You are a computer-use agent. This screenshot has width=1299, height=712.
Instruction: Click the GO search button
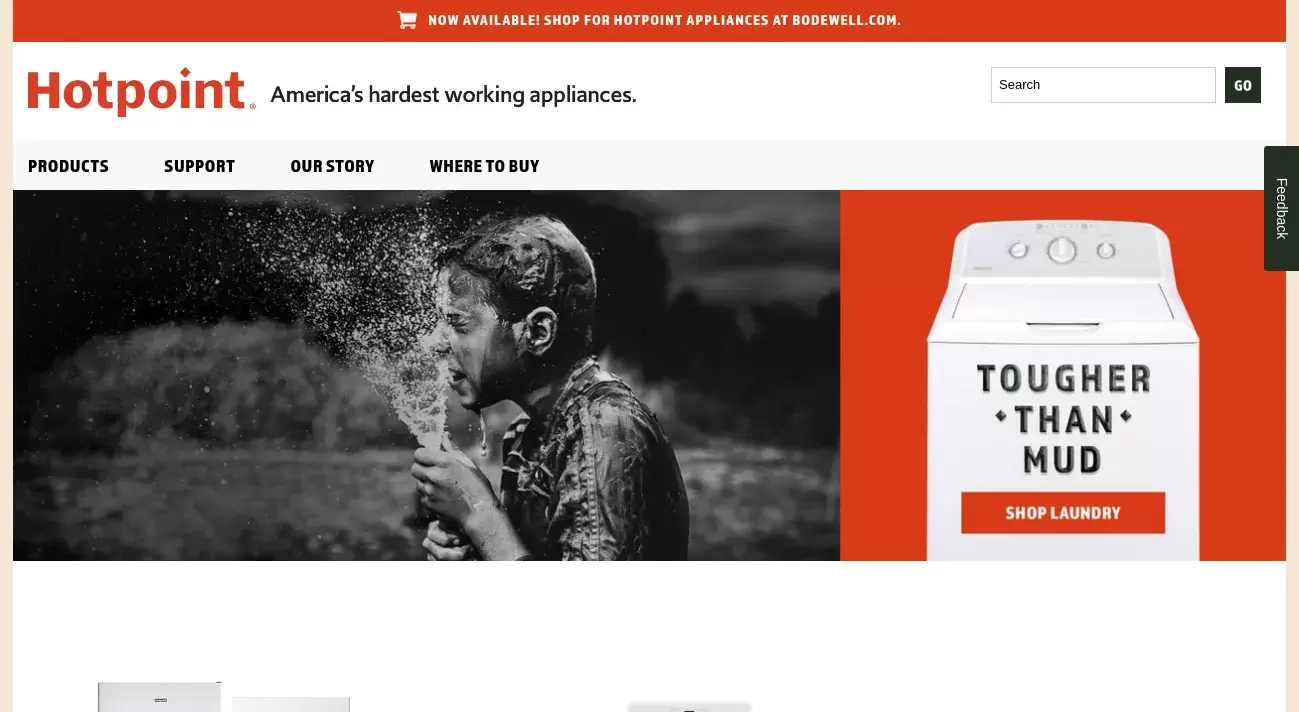coord(1243,85)
